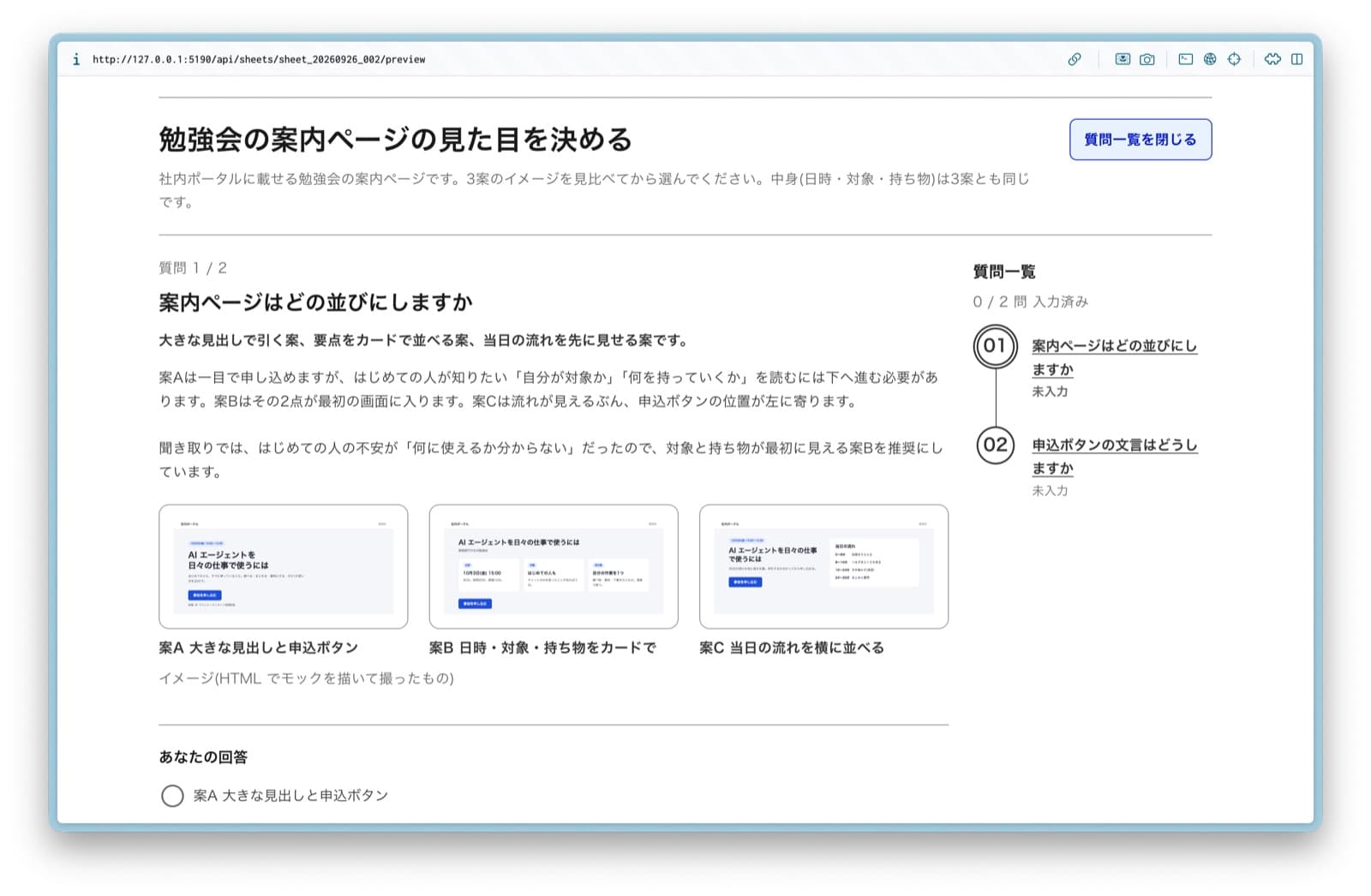Click the あなたの回答 section heading

[x=203, y=757]
